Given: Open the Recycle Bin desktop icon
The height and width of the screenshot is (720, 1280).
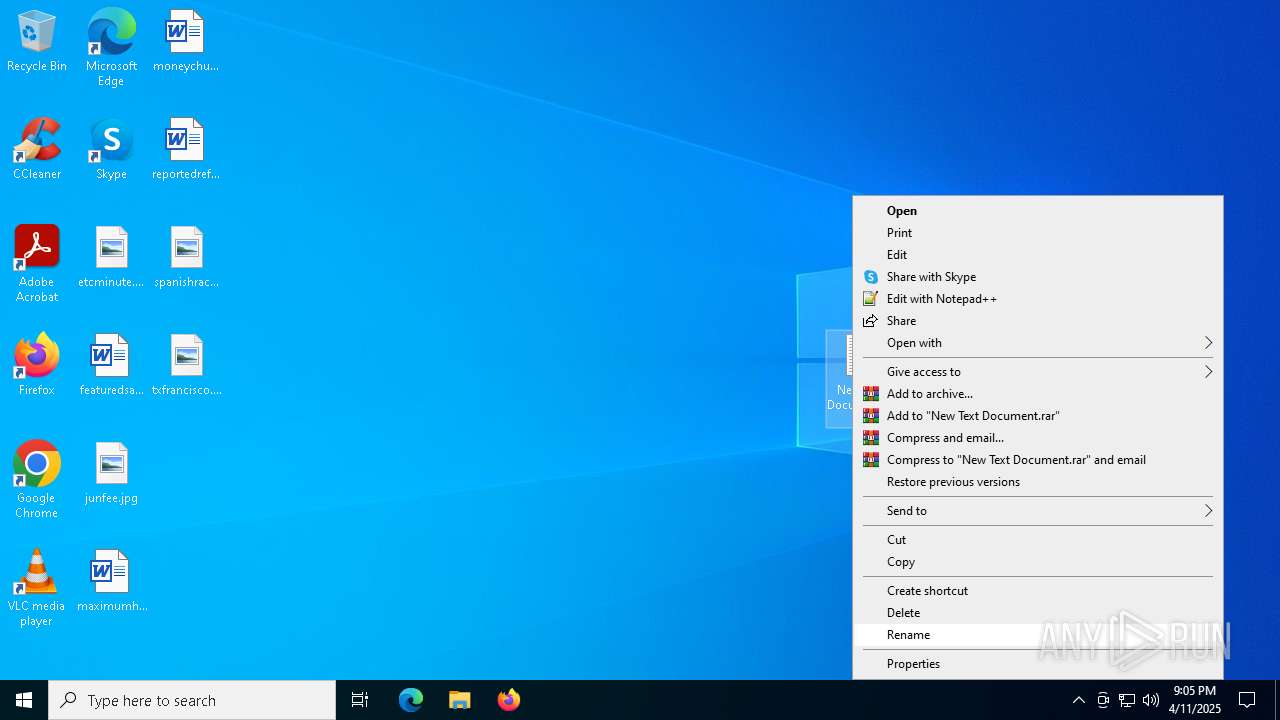Looking at the screenshot, I should [x=37, y=42].
